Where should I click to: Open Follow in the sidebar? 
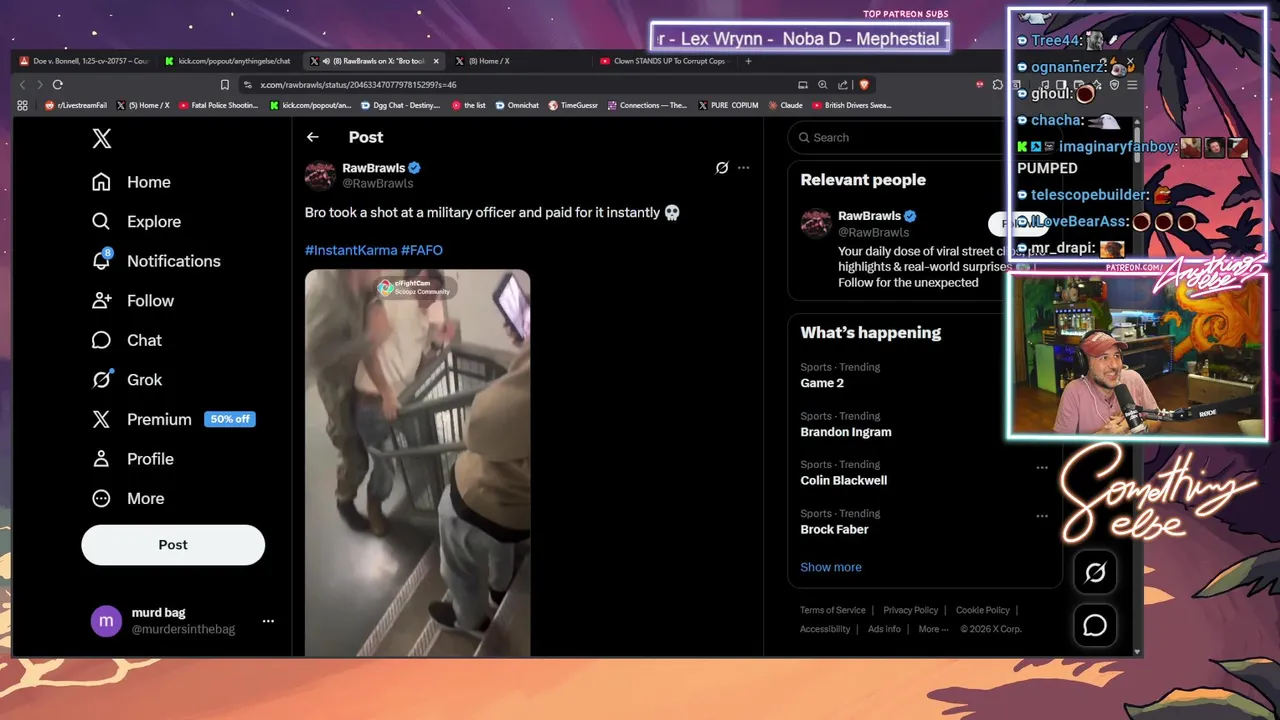pyautogui.click(x=133, y=301)
